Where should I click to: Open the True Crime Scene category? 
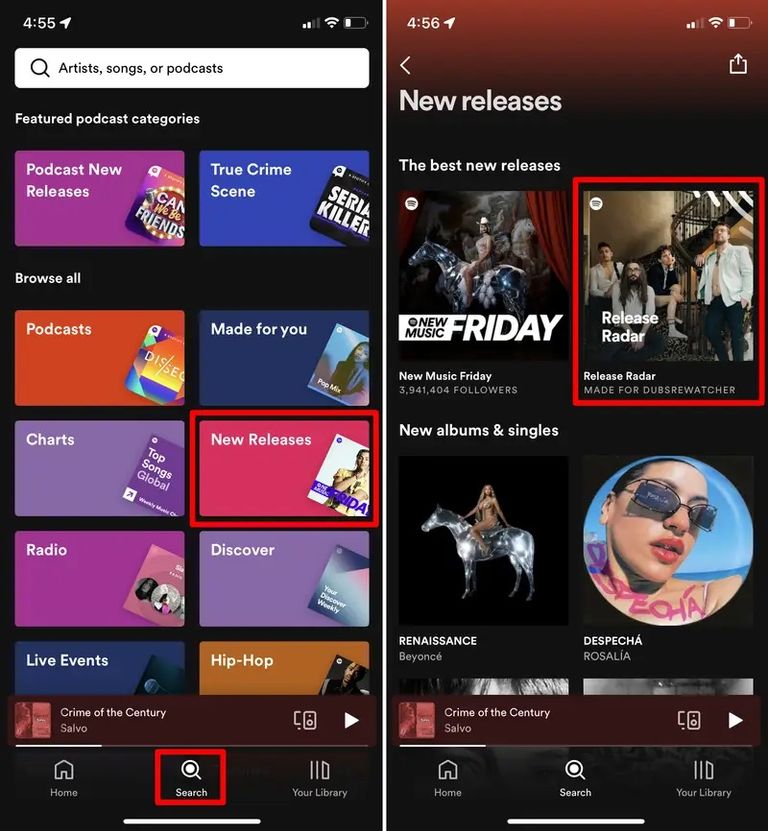[284, 198]
